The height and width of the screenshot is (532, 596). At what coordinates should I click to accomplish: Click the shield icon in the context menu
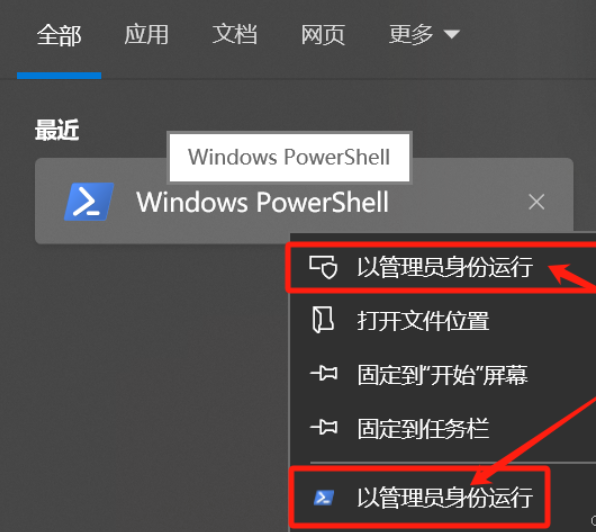click(x=323, y=267)
